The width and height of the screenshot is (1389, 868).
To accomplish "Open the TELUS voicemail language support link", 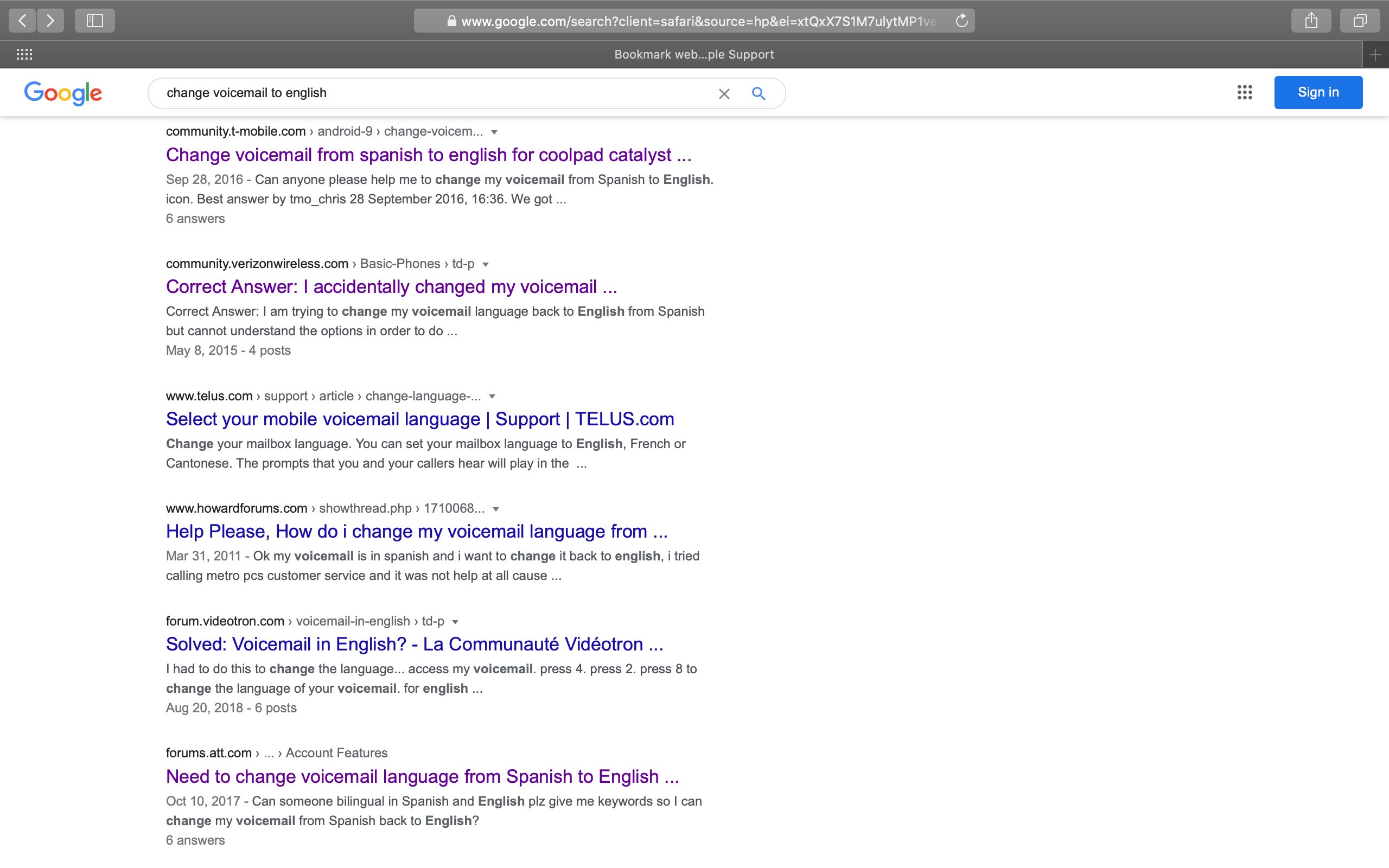I will [x=419, y=419].
